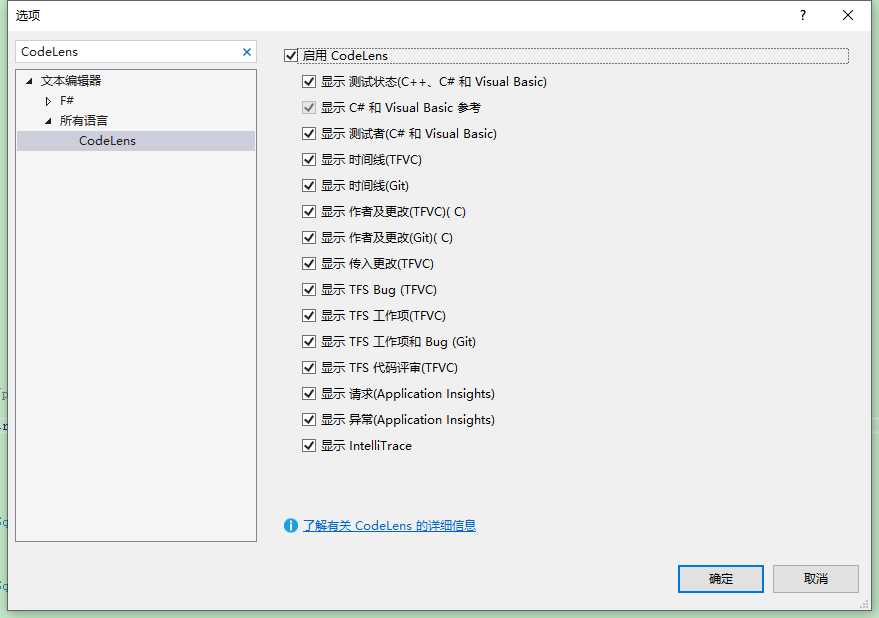Toggle 显示 TFS 工作项和 Bug (Git) checkbox

(309, 342)
